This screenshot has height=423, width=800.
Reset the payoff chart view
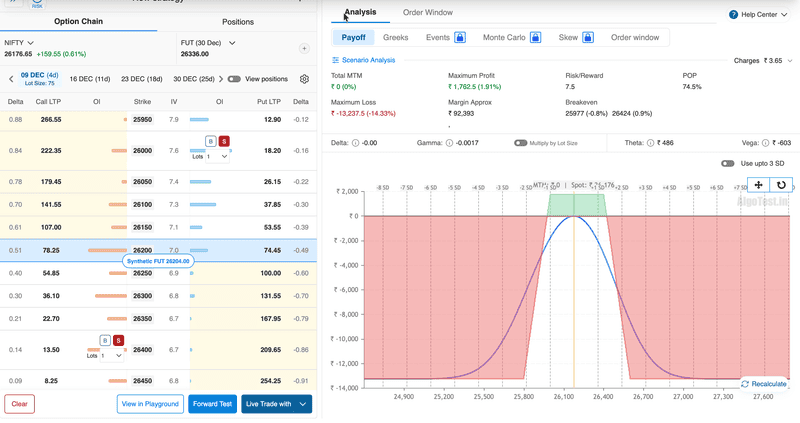click(x=781, y=185)
